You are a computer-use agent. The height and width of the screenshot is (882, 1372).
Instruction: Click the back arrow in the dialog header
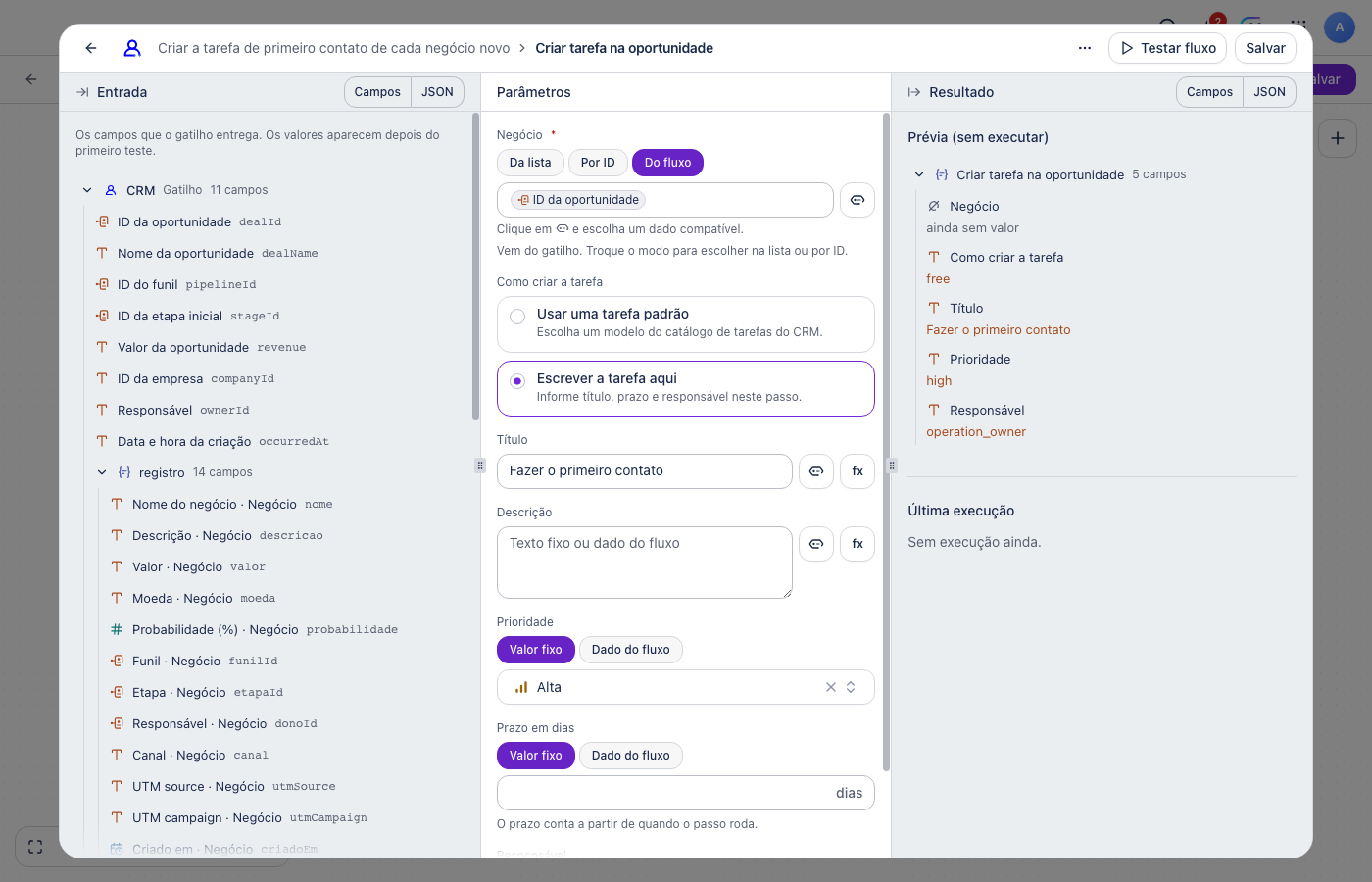click(91, 48)
